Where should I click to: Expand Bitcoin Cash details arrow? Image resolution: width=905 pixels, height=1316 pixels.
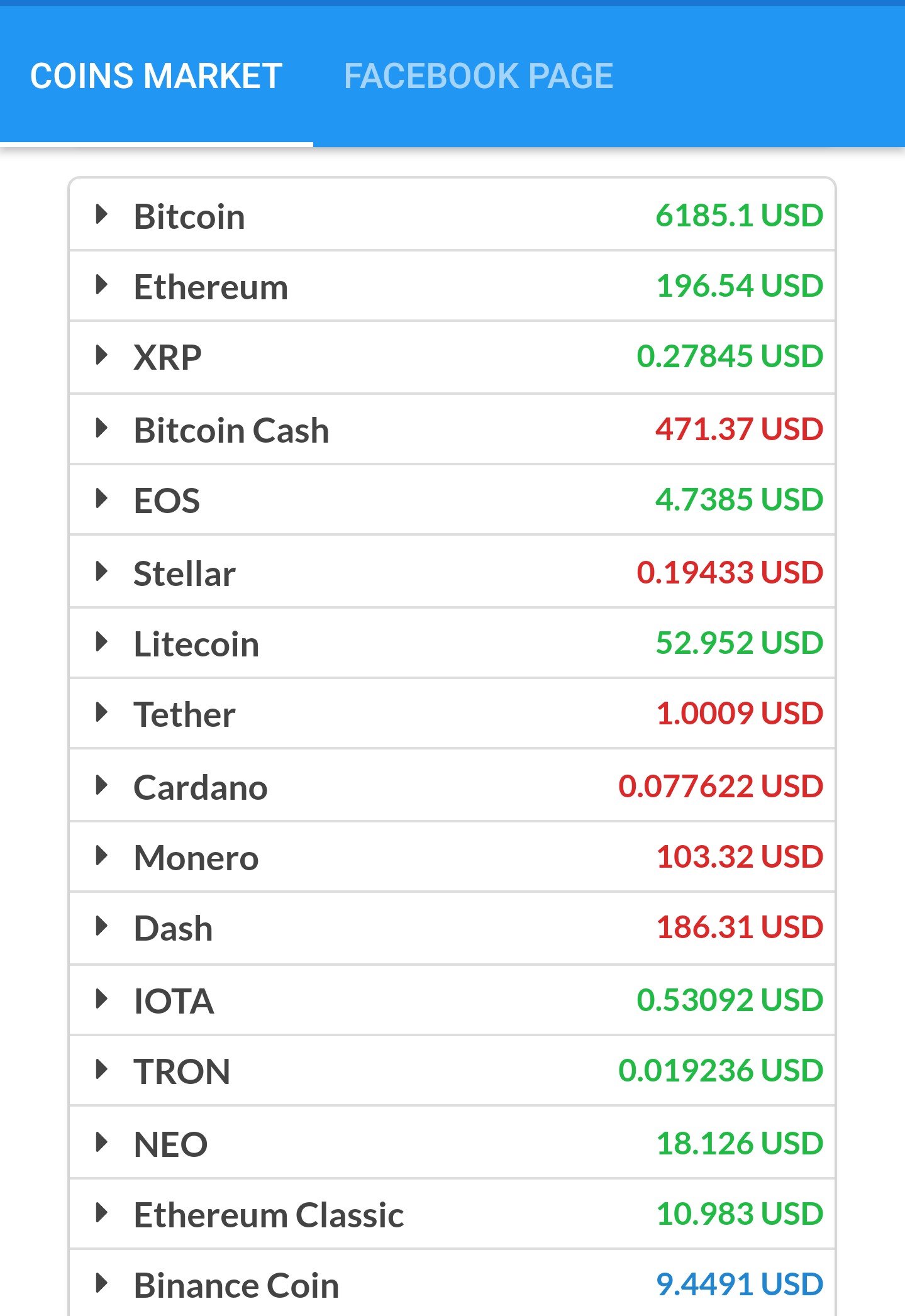[x=101, y=428]
